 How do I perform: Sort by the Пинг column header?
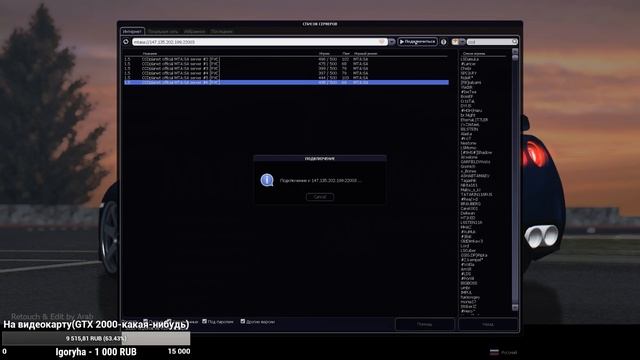[x=346, y=53]
